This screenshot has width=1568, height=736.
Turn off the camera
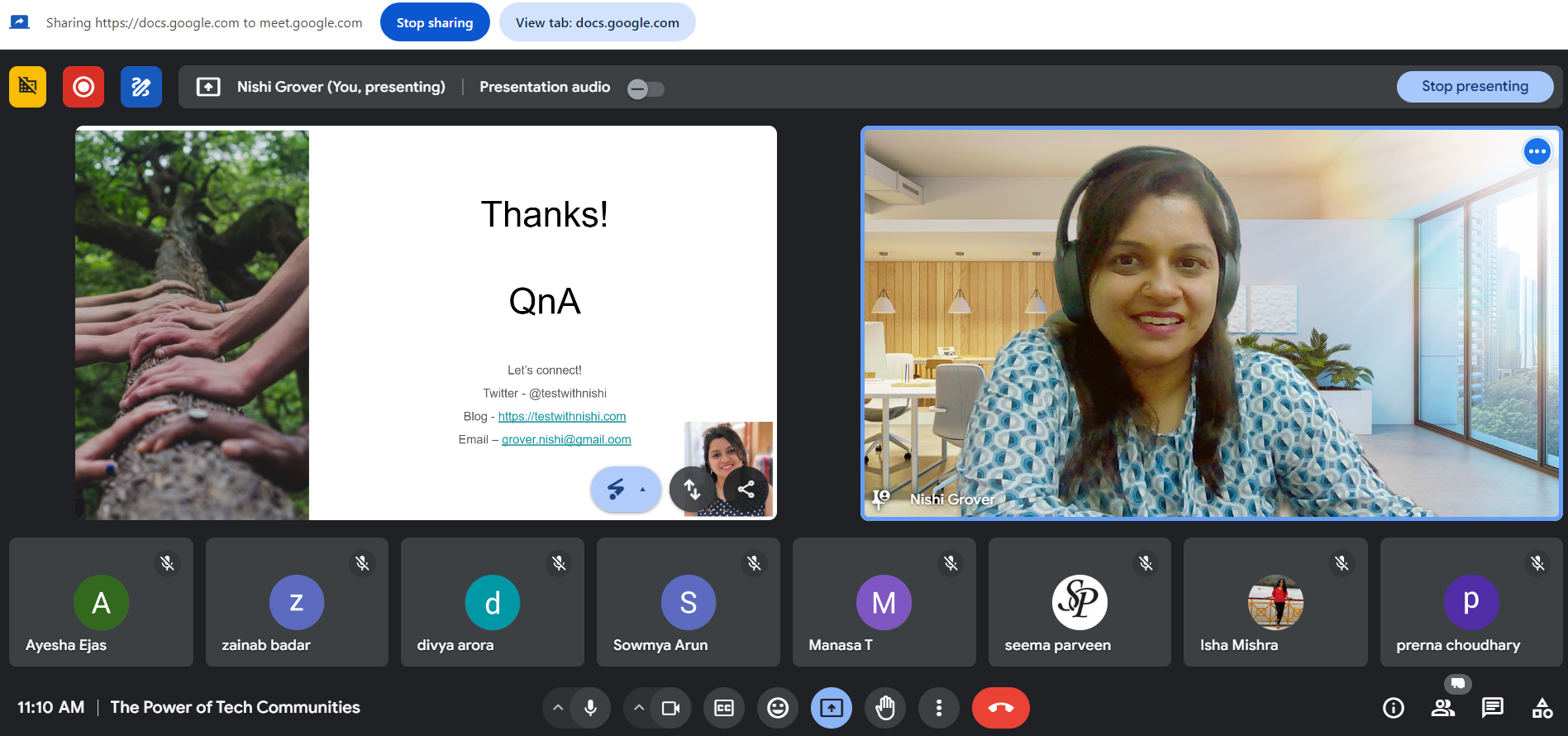(670, 708)
